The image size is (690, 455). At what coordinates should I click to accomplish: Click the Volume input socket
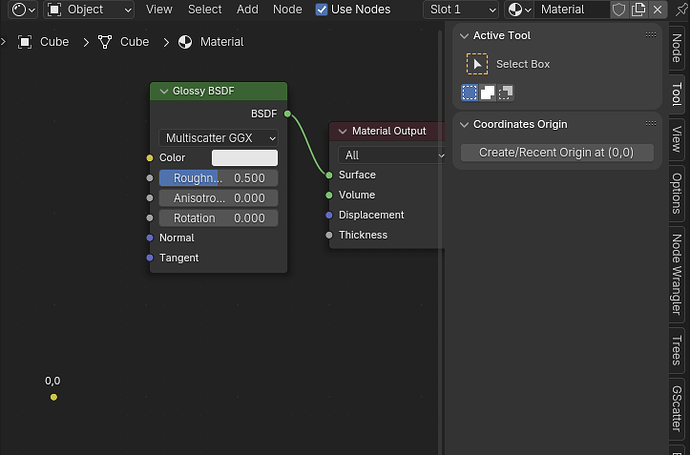pos(329,195)
